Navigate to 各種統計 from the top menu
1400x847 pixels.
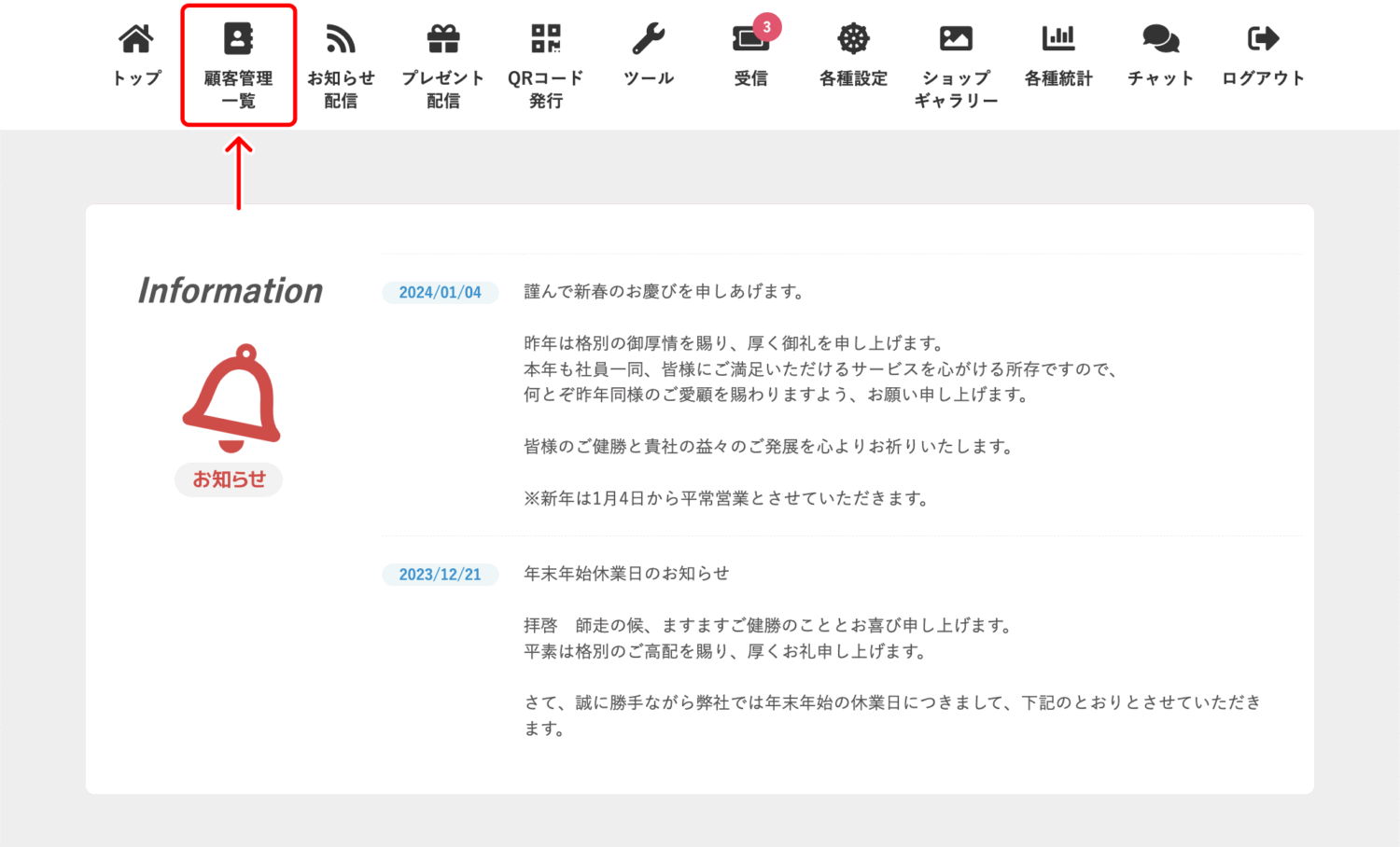pos(1059,56)
